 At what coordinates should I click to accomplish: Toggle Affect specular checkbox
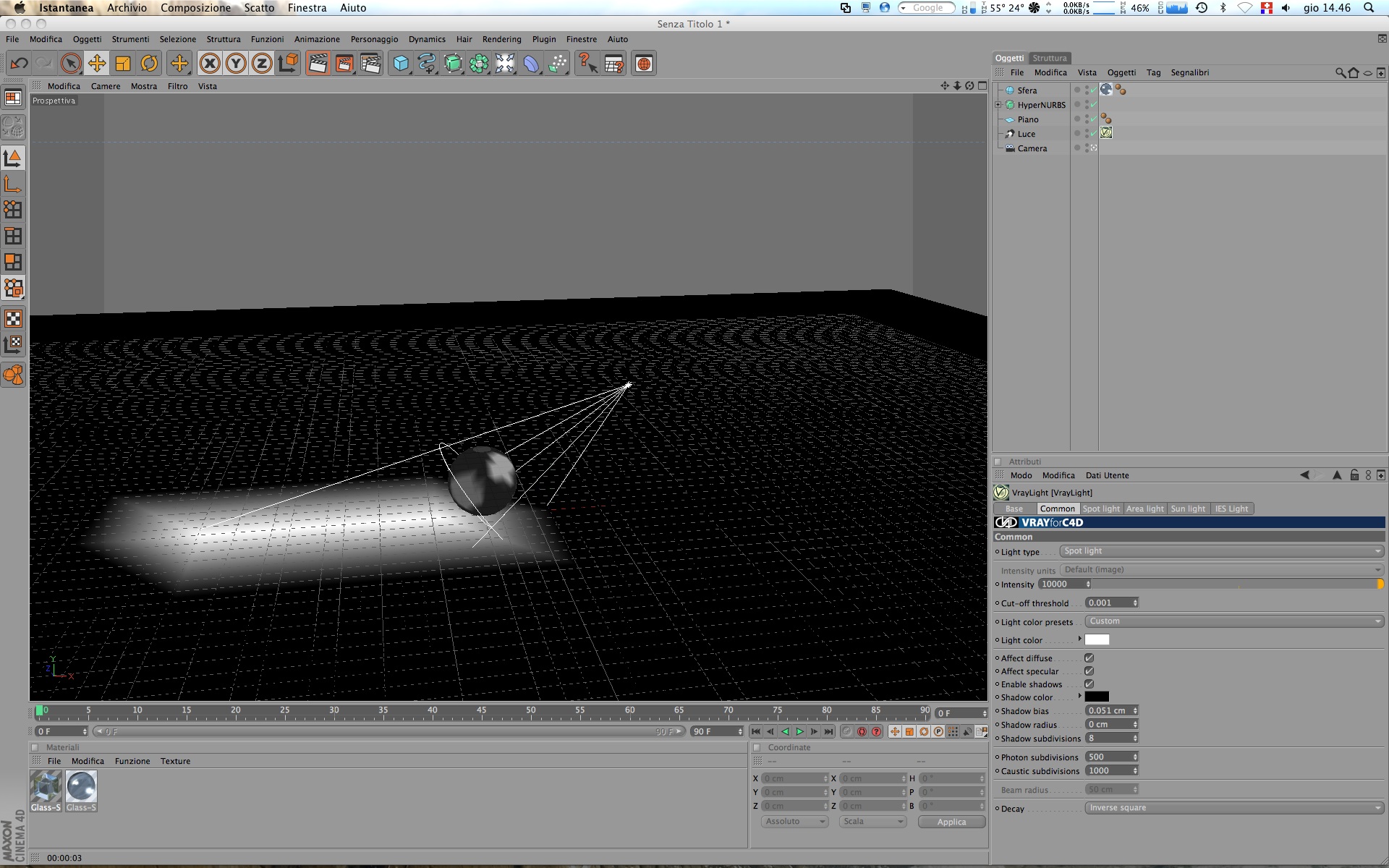point(1089,671)
